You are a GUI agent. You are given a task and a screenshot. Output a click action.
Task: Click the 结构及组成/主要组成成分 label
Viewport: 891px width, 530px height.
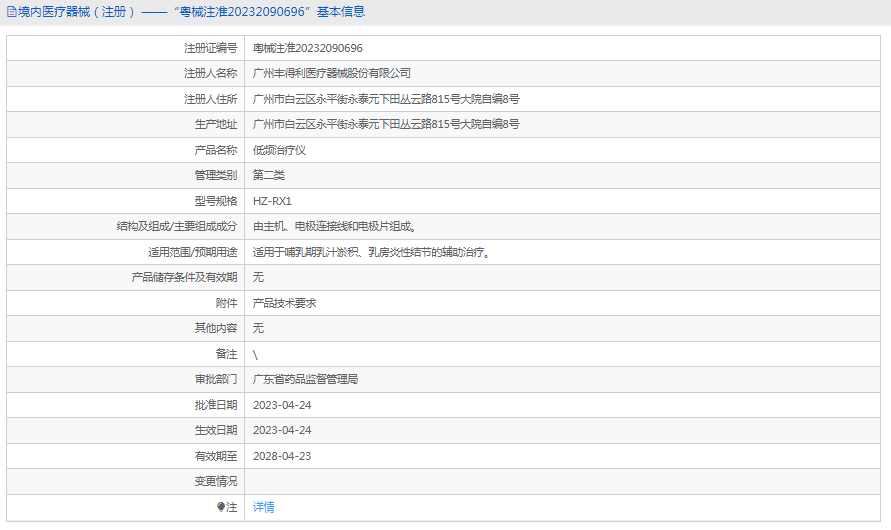177,226
